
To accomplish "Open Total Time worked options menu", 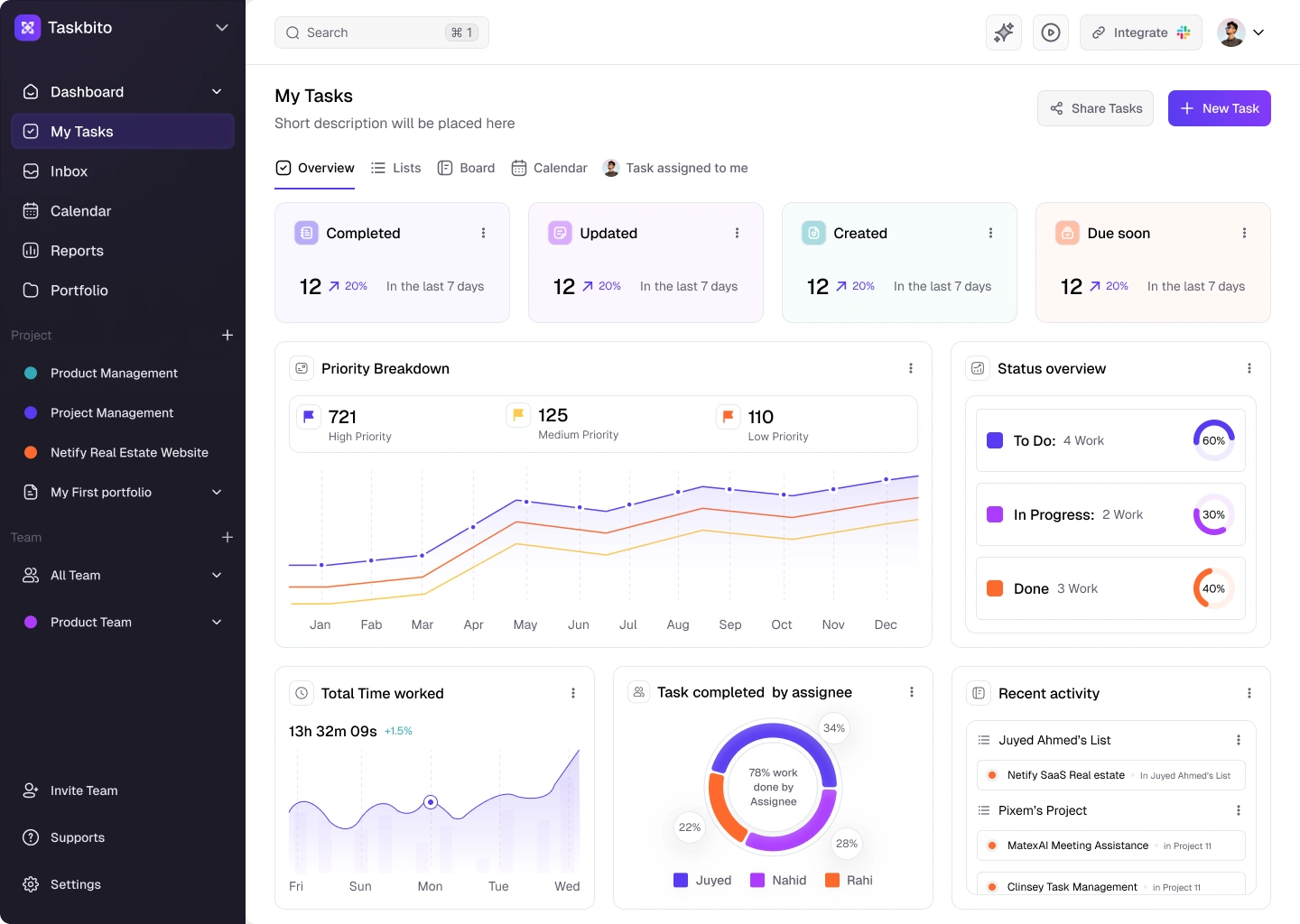I will coord(573,693).
